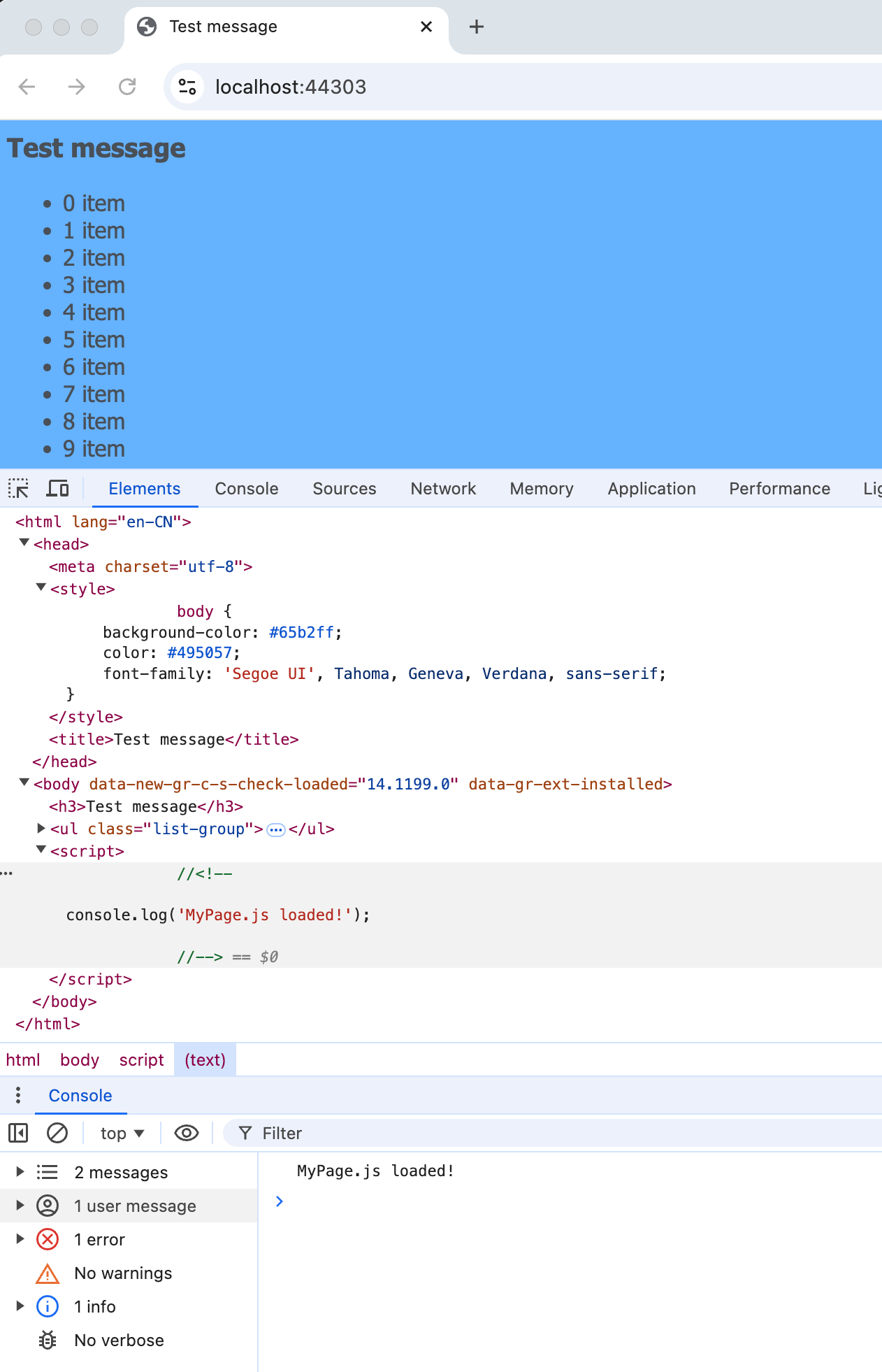This screenshot has width=882, height=1372.
Task: Click the messages list icon
Action: (48, 1172)
